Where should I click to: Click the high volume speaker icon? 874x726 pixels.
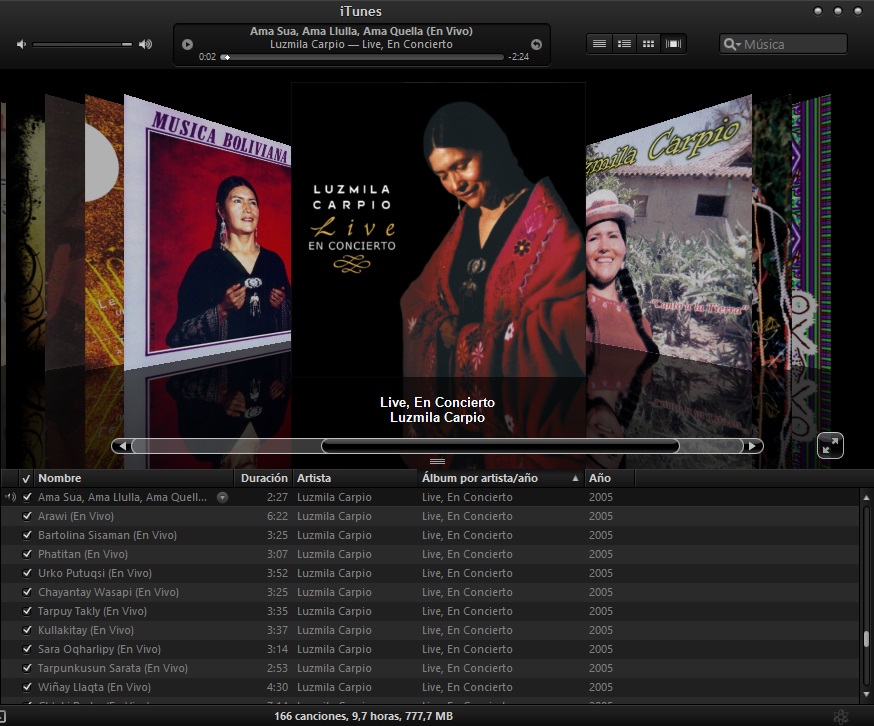pos(145,44)
